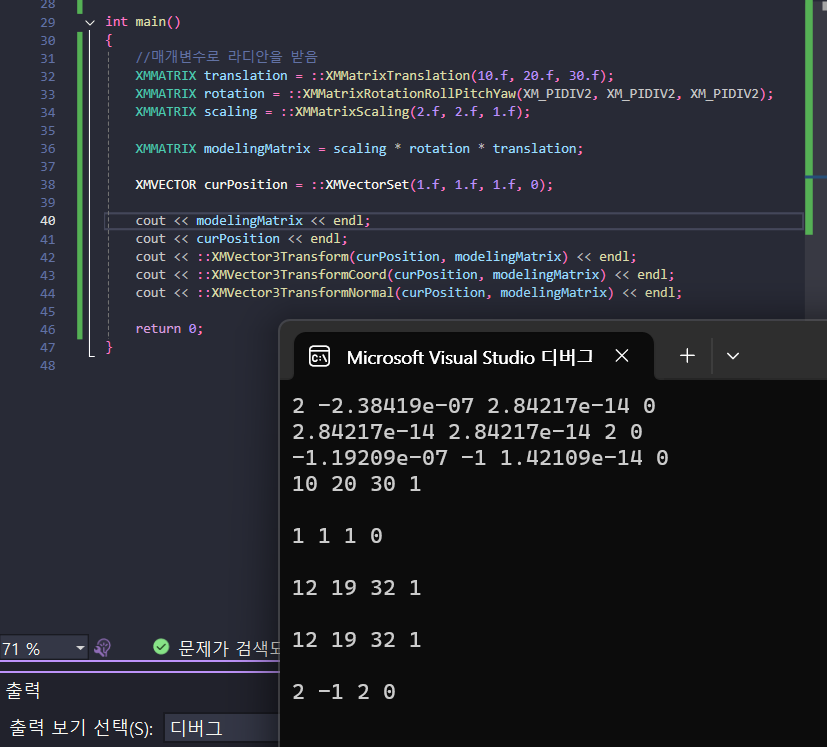This screenshot has height=747, width=827.
Task: Open the terminal profiles dropdown arrow
Action: [733, 356]
